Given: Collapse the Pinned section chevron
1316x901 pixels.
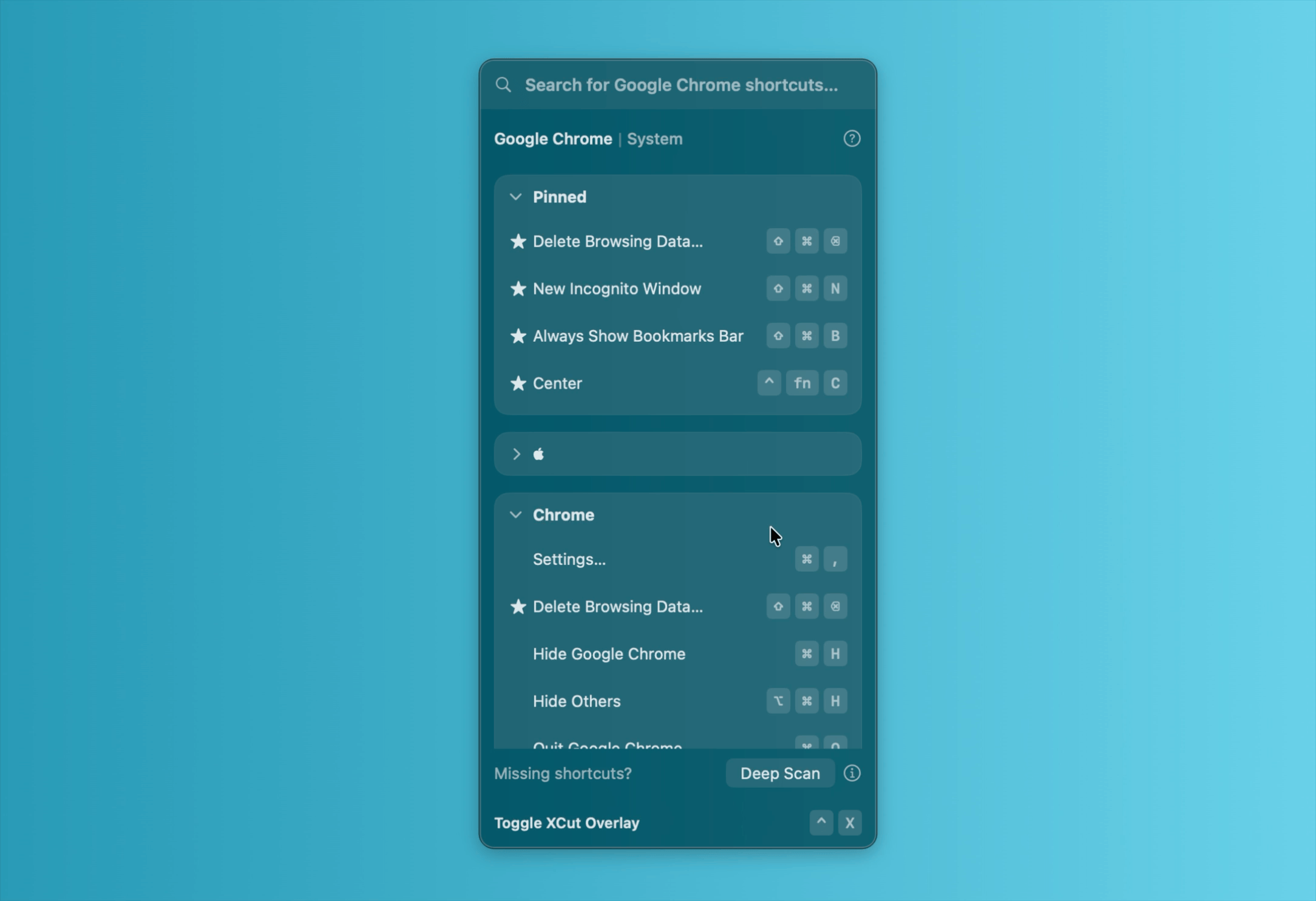Looking at the screenshot, I should tap(515, 197).
